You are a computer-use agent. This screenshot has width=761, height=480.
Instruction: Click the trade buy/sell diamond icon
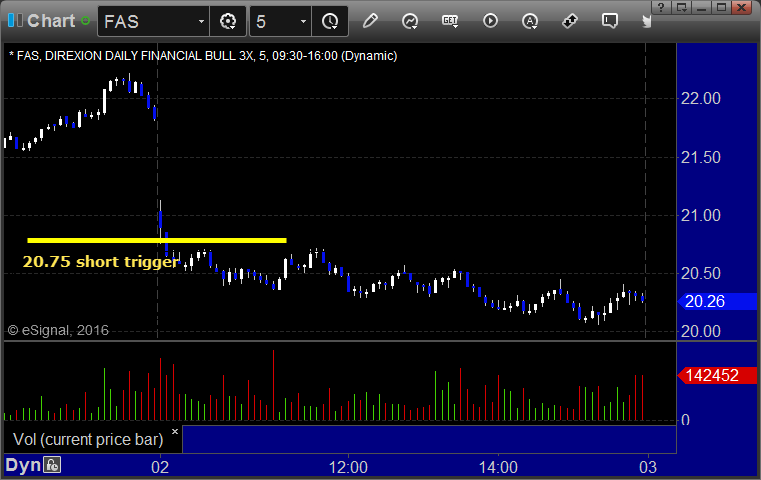pyautogui.click(x=569, y=21)
